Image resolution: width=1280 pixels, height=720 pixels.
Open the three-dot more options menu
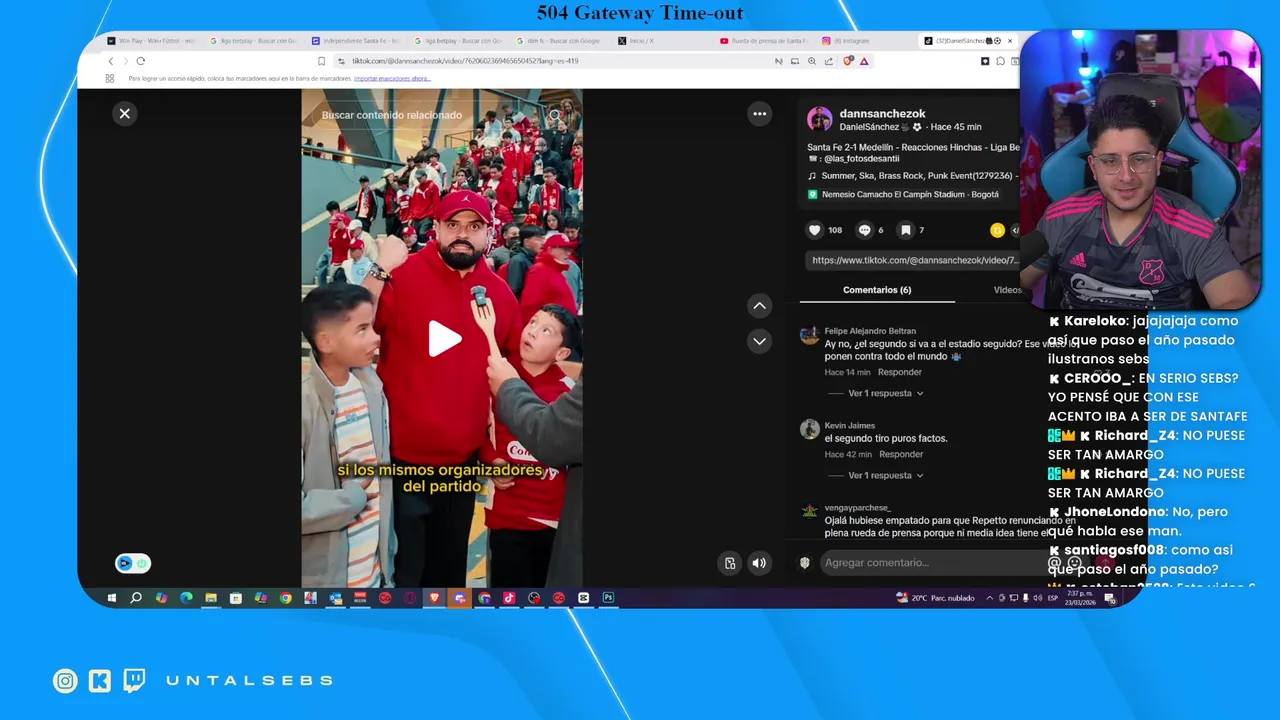tap(759, 114)
